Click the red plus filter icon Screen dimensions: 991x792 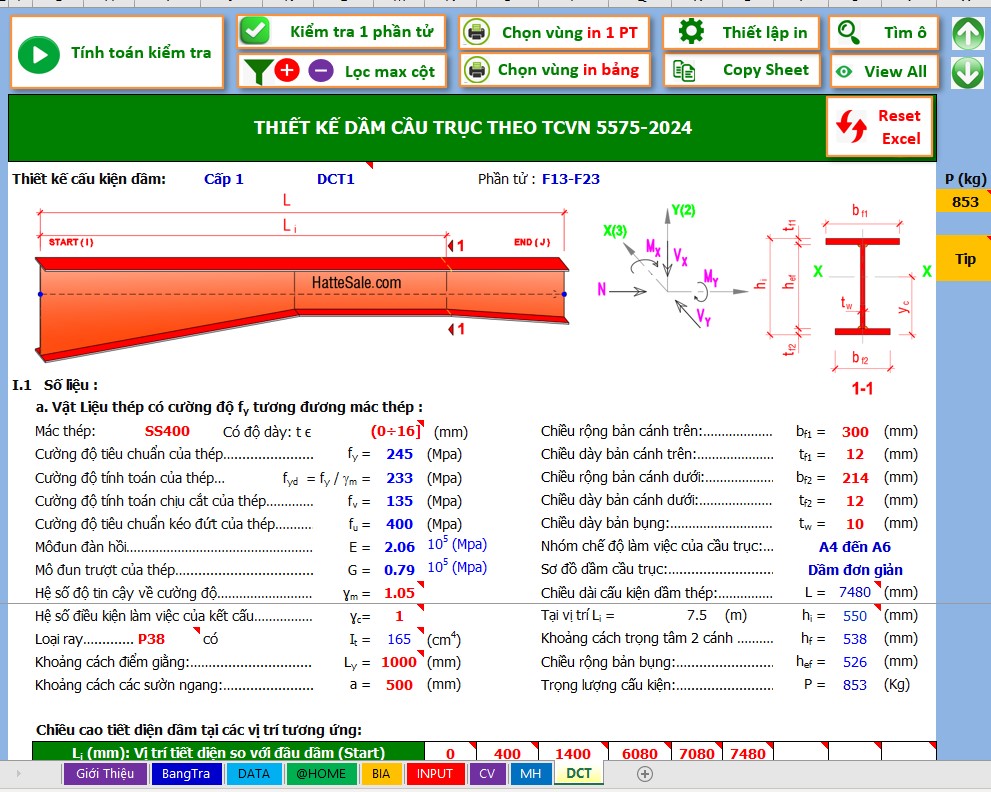click(x=287, y=70)
